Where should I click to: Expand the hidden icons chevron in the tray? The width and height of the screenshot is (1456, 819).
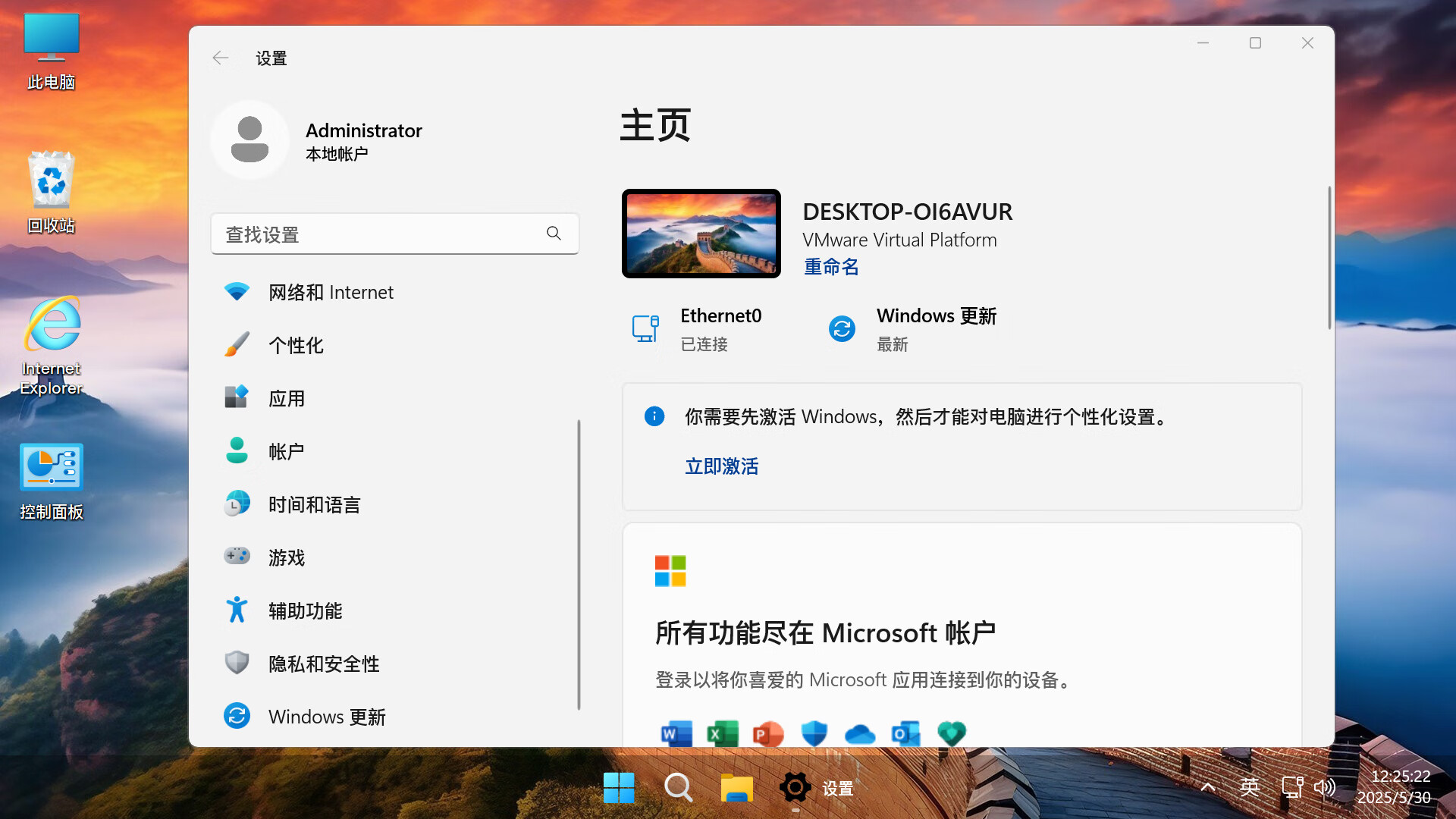[x=1207, y=788]
